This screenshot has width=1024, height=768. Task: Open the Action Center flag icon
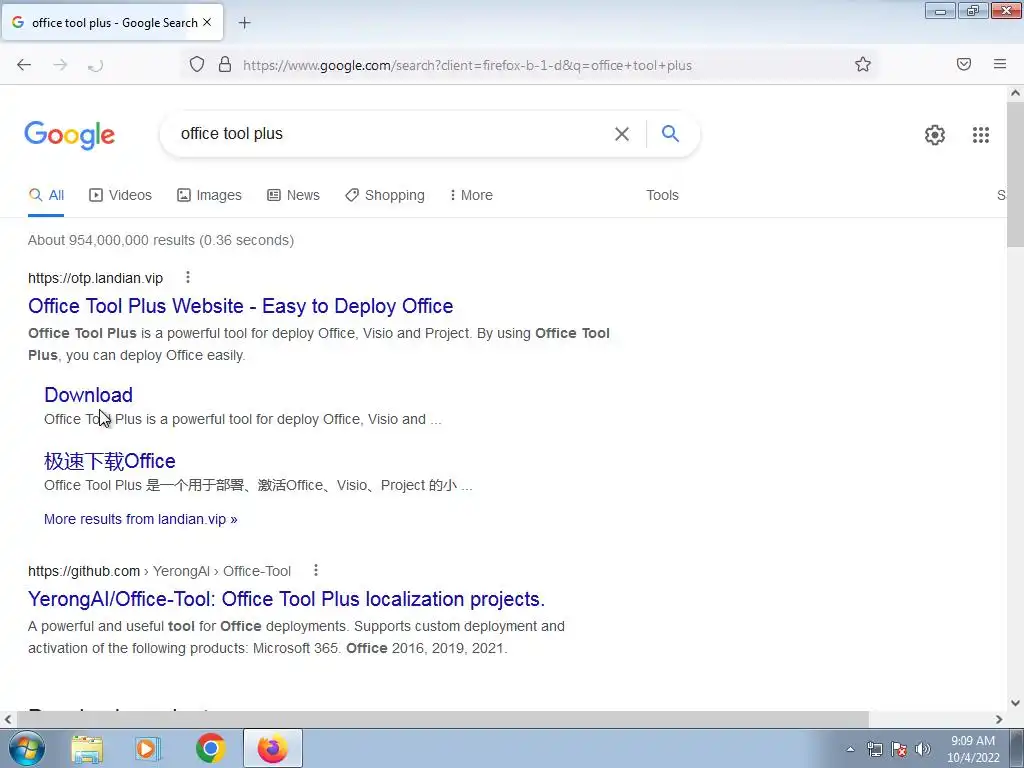coord(899,749)
